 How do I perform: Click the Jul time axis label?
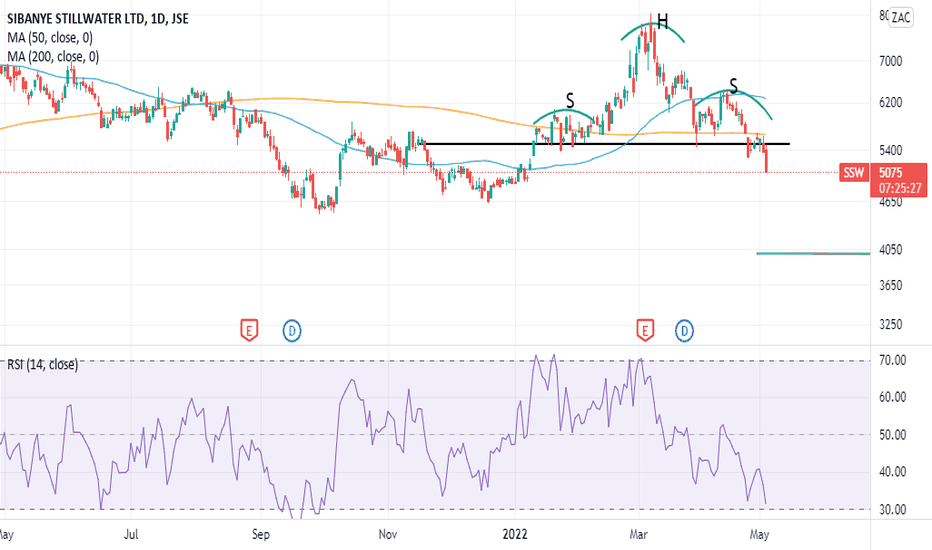pyautogui.click(x=131, y=535)
